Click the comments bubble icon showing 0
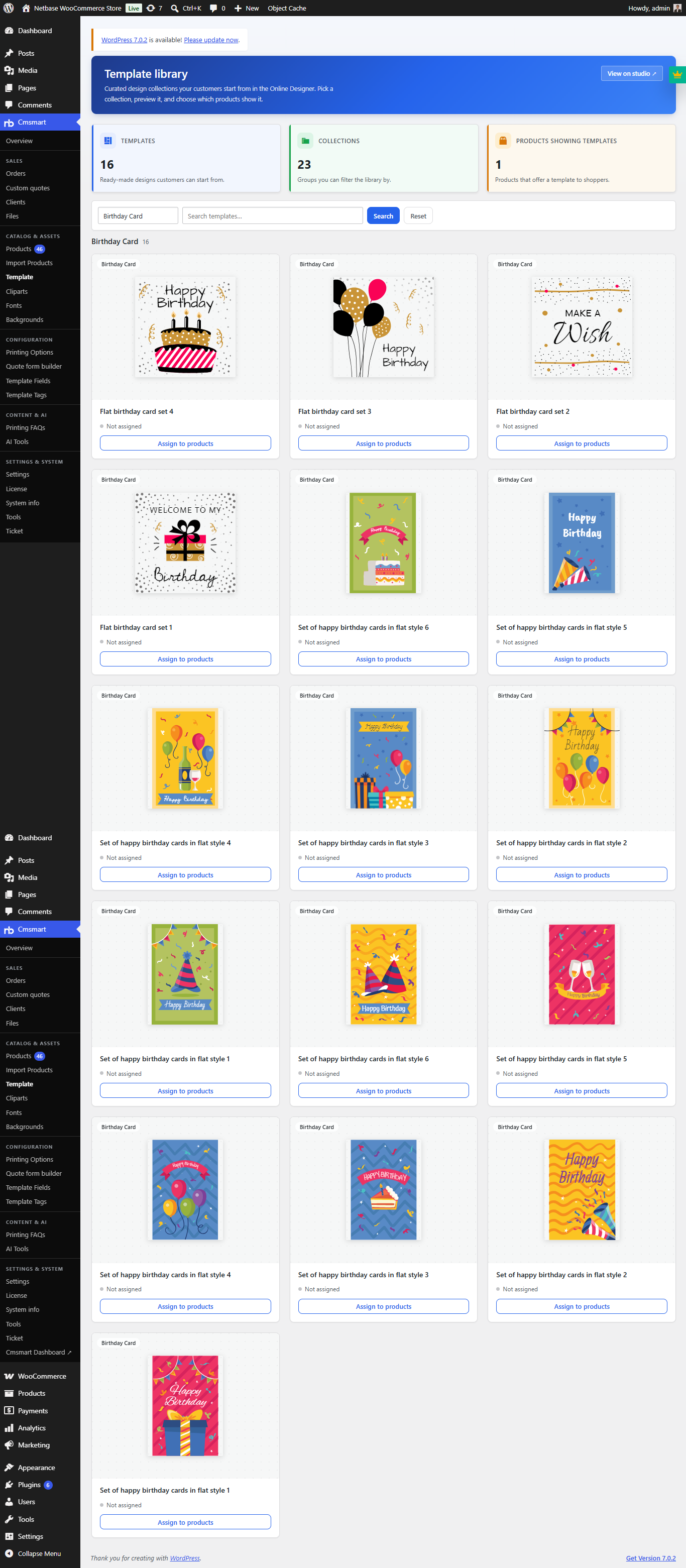 tap(213, 8)
